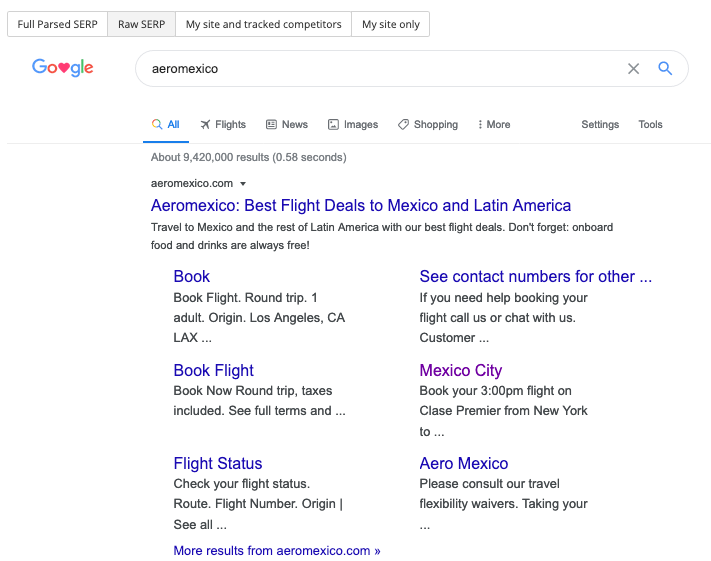Expand the More search options menu

(493, 125)
